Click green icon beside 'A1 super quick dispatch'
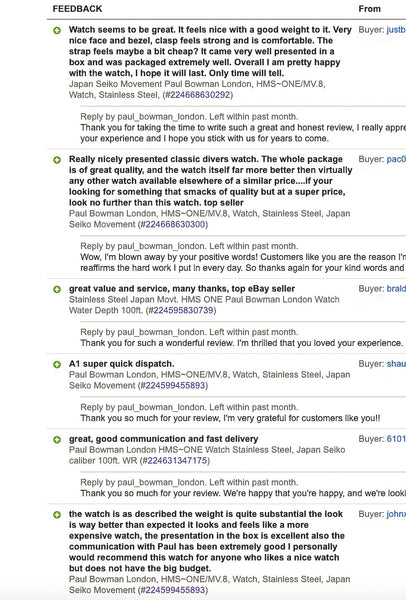This screenshot has height=600, width=406. [57, 364]
